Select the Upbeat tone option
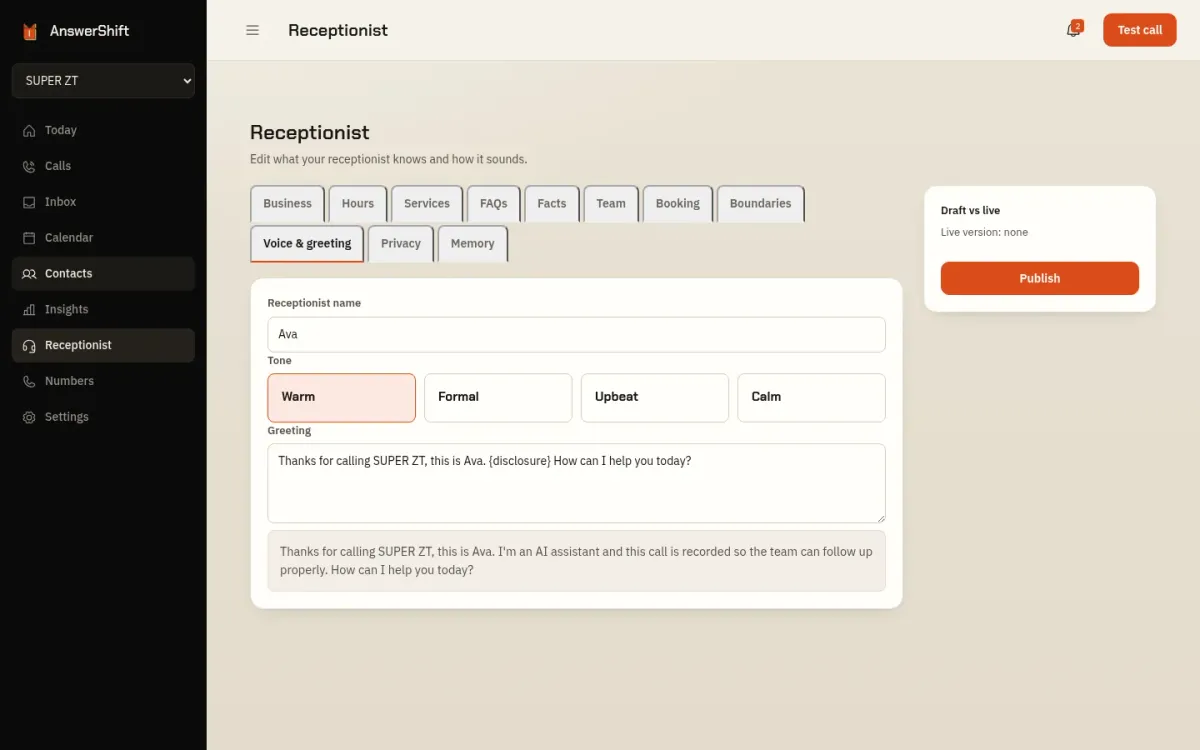 click(x=655, y=398)
